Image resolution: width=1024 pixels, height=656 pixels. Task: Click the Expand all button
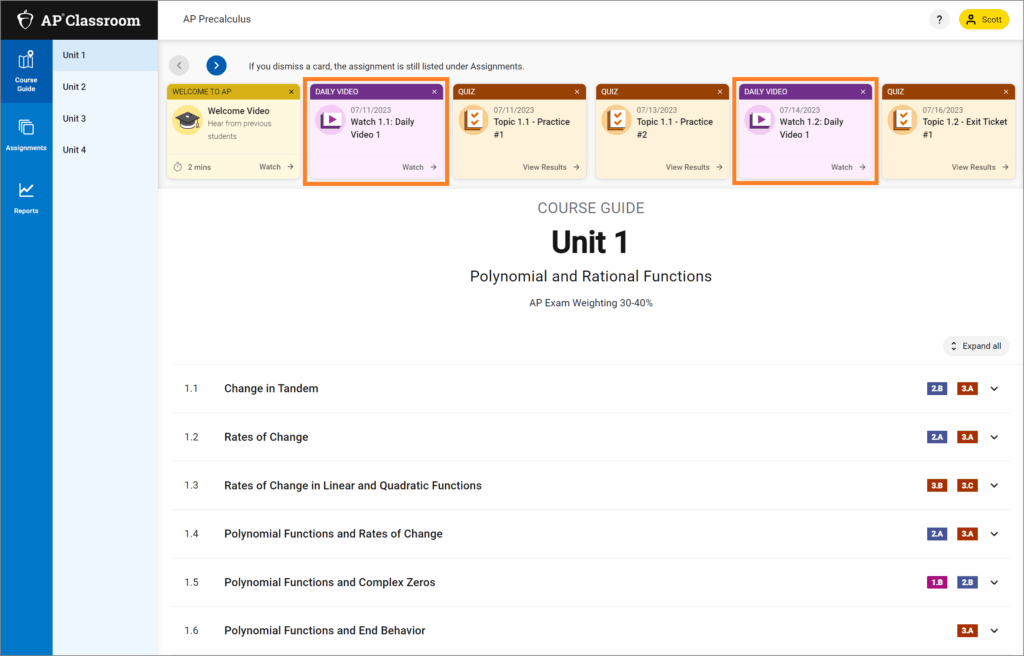[x=976, y=346]
